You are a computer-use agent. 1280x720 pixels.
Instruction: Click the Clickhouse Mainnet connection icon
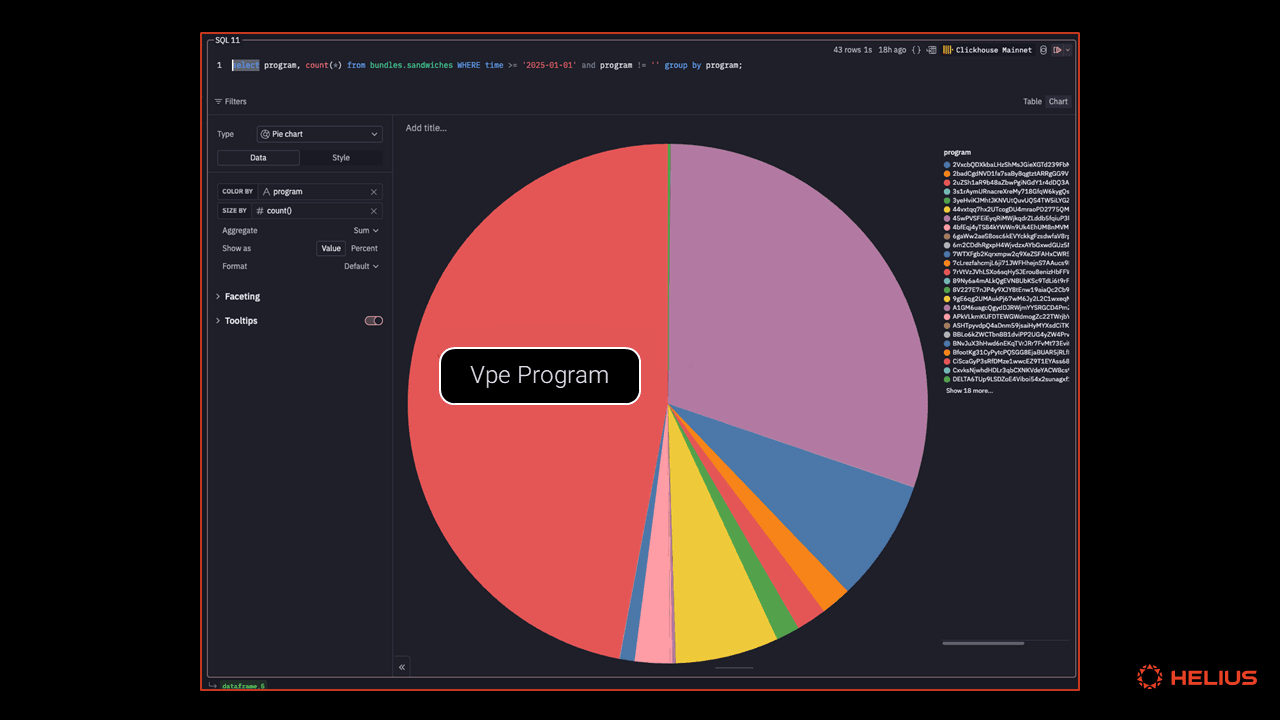tap(947, 50)
